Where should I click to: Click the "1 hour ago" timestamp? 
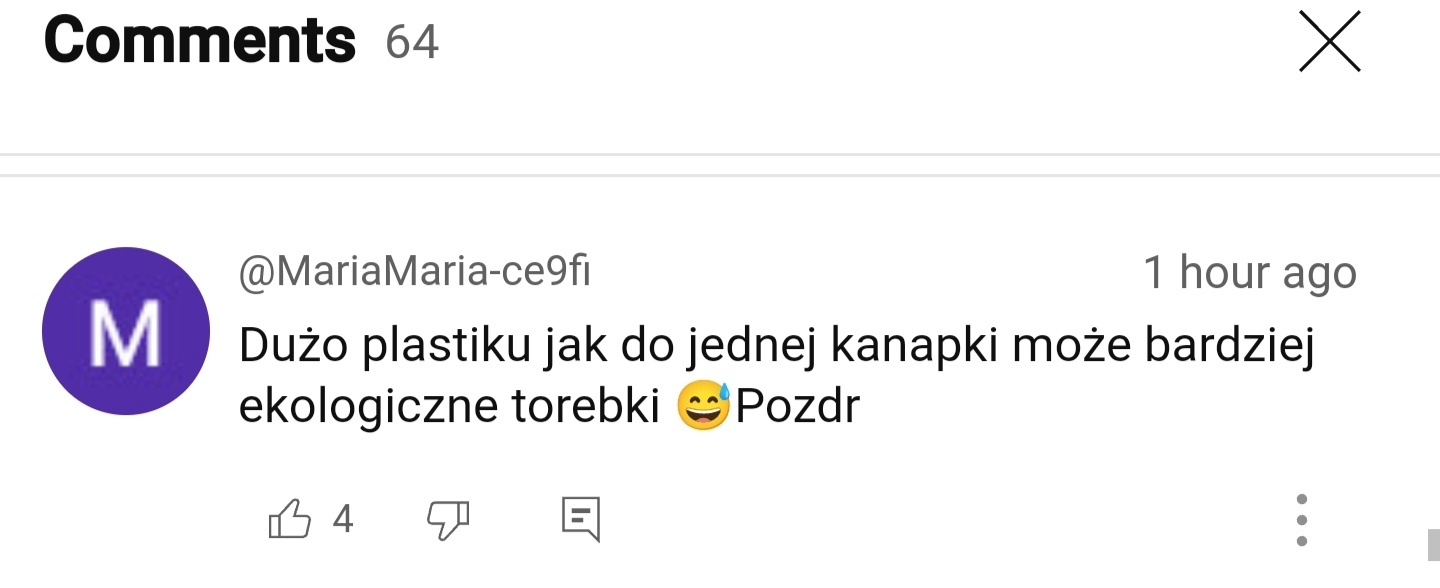1249,273
